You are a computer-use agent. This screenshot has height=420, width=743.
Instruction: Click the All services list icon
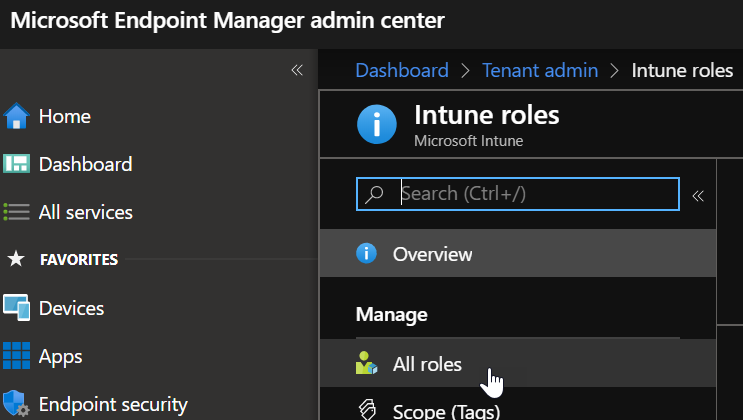[17, 212]
